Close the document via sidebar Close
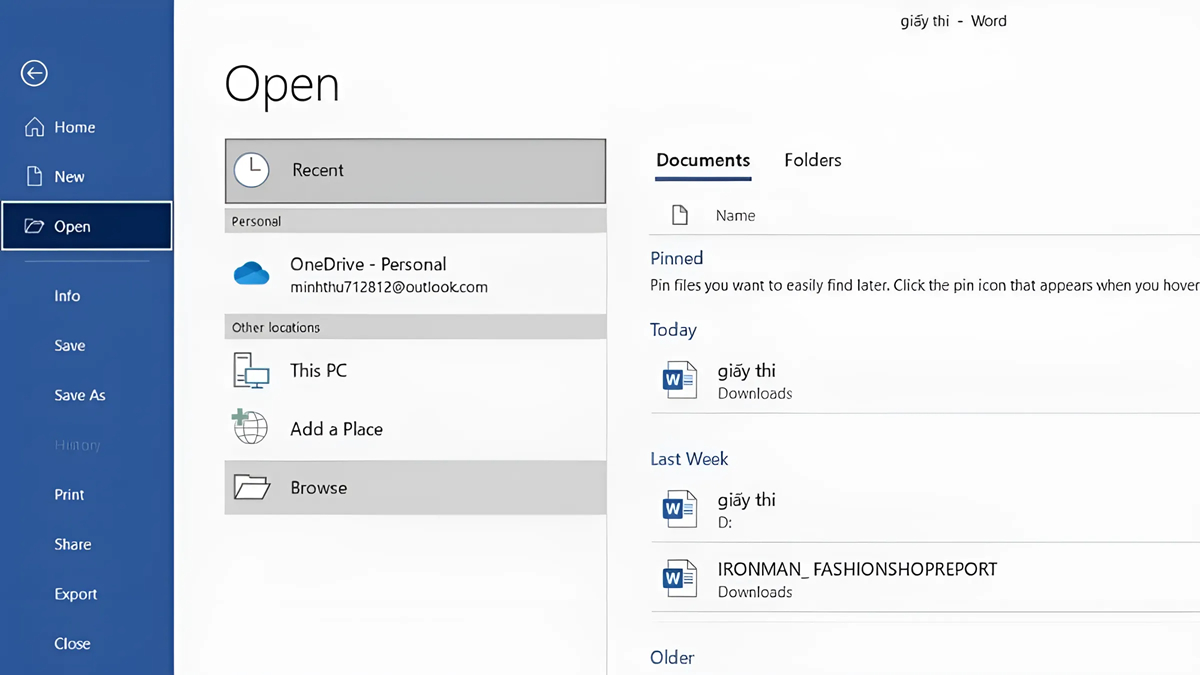 point(72,644)
